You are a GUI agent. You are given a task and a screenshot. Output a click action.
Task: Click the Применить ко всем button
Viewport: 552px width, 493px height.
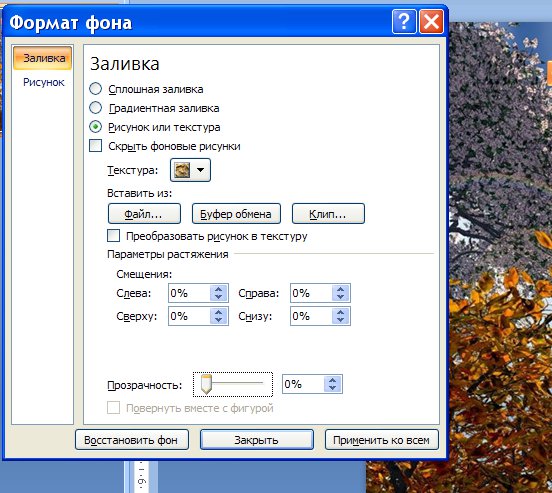[382, 440]
